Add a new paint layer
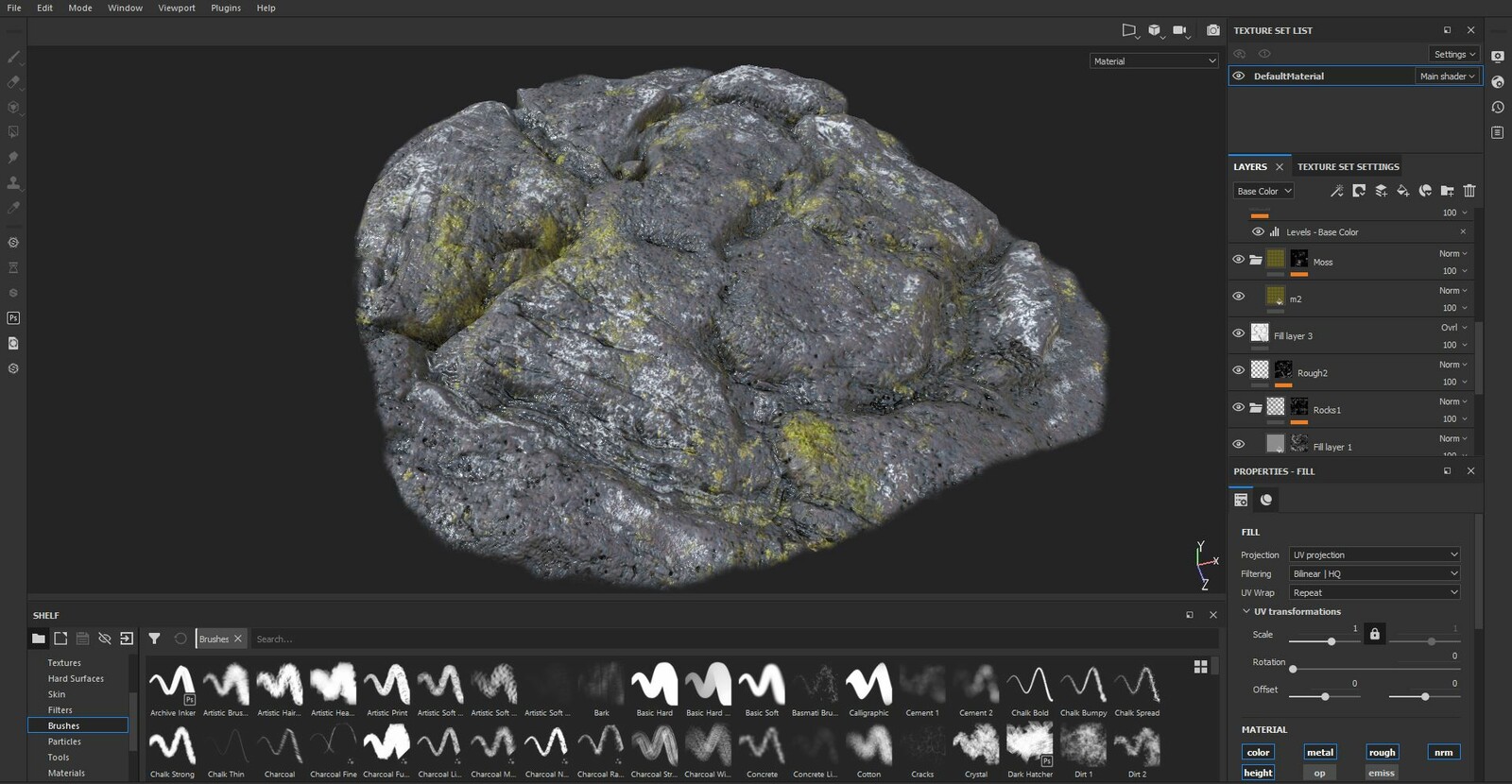Viewport: 1512px width, 784px height. click(1381, 191)
